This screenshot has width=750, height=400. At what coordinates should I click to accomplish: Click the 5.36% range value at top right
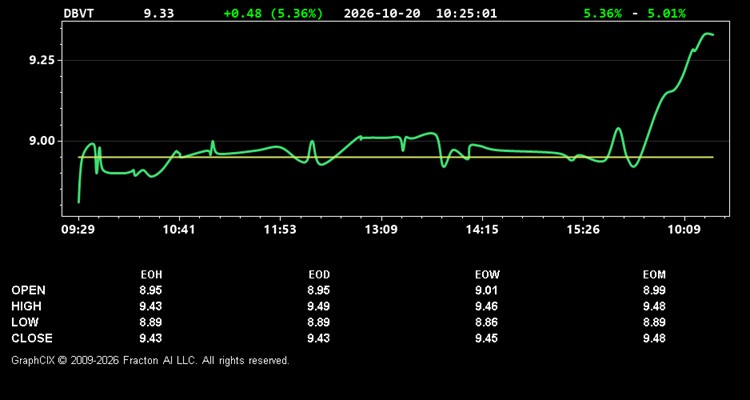[603, 13]
